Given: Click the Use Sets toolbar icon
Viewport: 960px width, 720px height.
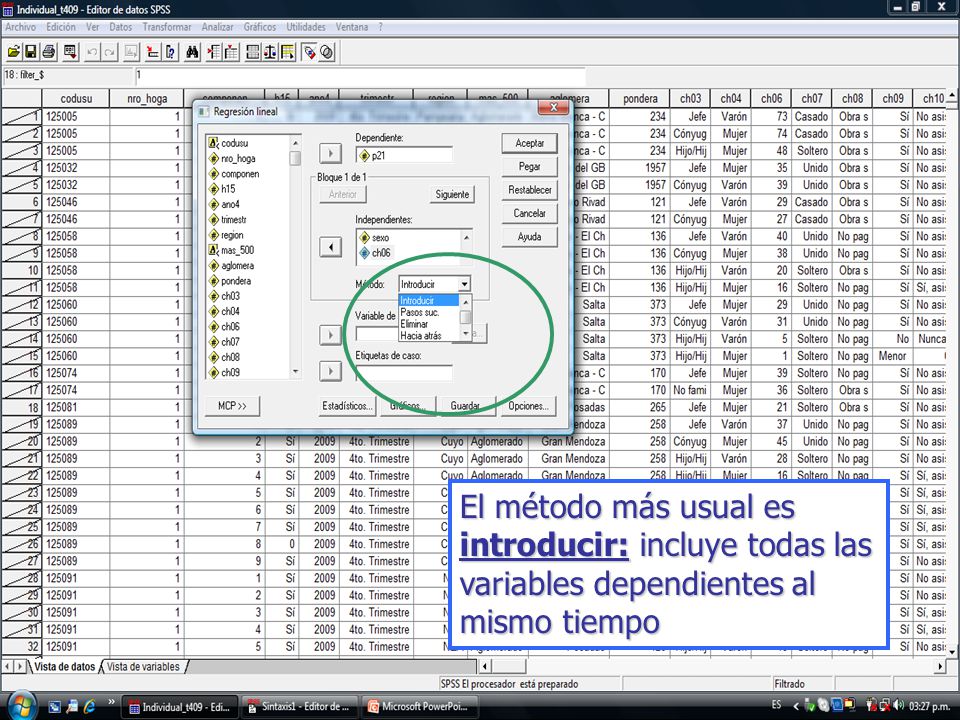Looking at the screenshot, I should pyautogui.click(x=327, y=52).
